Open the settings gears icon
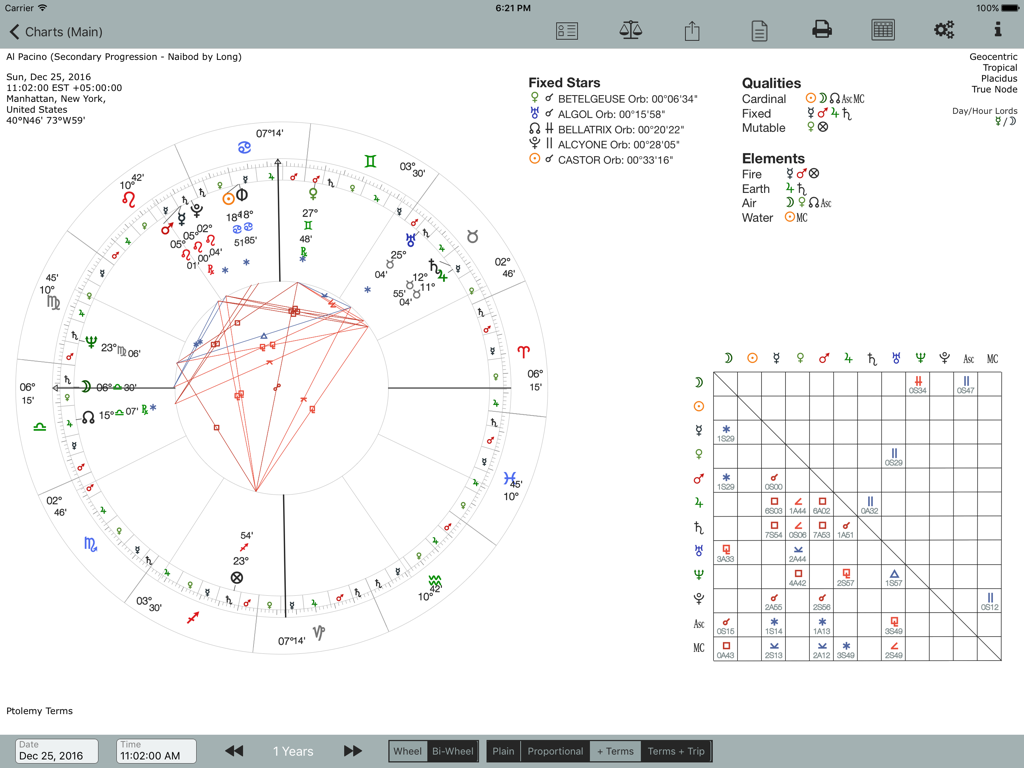This screenshot has width=1024, height=768. coord(944,30)
